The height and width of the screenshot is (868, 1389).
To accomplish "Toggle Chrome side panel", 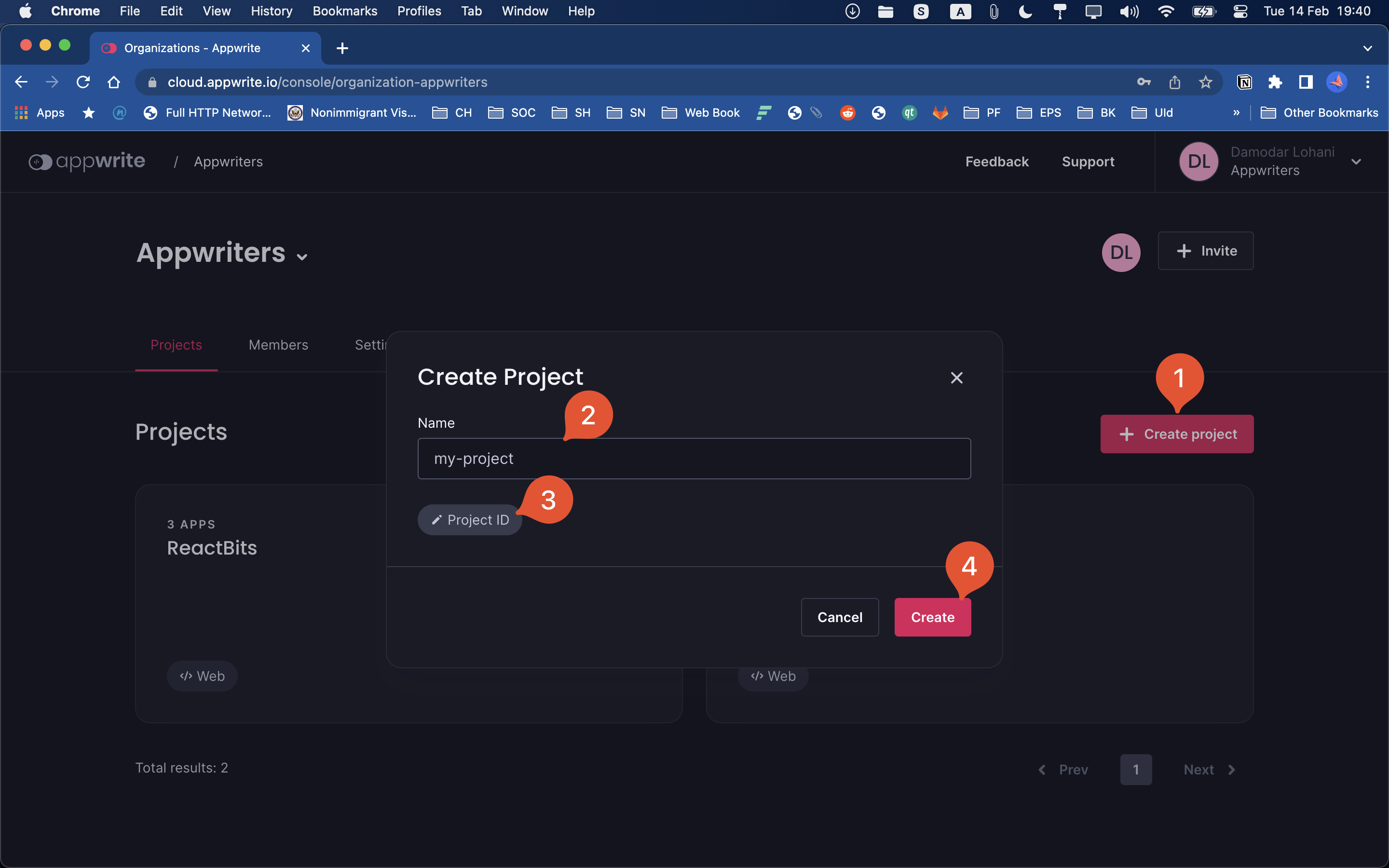I will pos(1306,82).
